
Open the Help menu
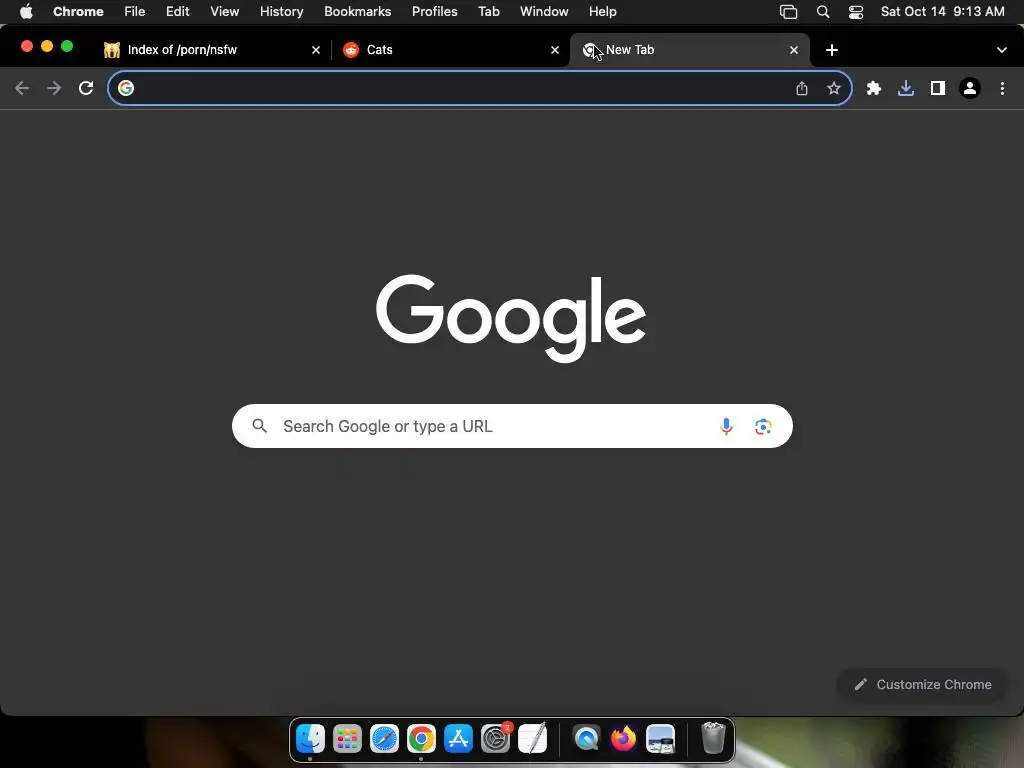[x=602, y=12]
